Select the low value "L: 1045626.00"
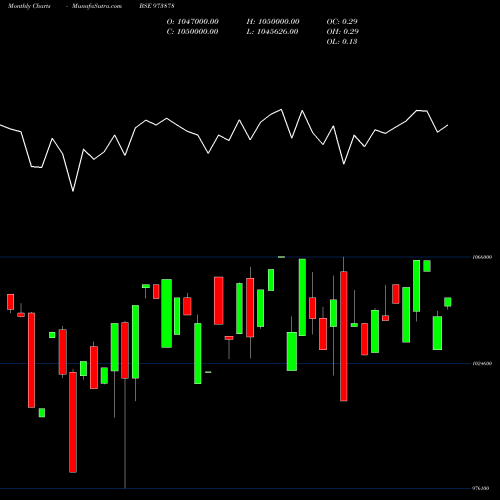 coord(272,32)
